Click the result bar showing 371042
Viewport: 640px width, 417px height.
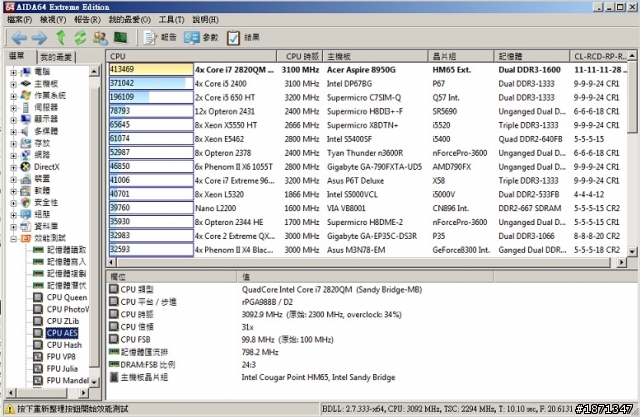(x=151, y=83)
